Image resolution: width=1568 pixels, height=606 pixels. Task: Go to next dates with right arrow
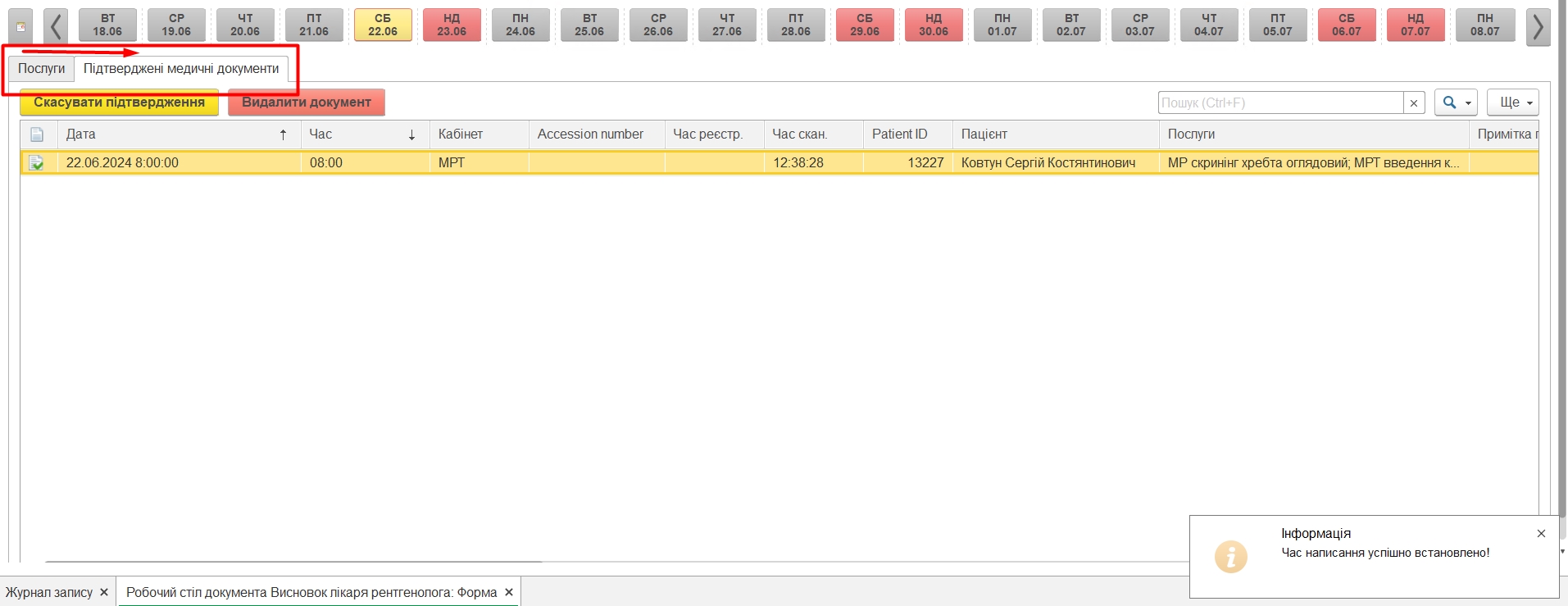(x=1538, y=26)
